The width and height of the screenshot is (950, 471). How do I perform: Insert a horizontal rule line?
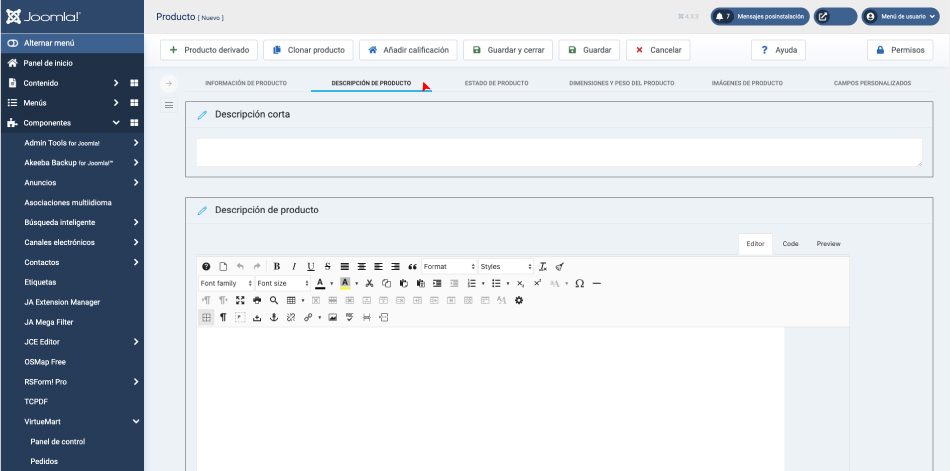click(597, 283)
